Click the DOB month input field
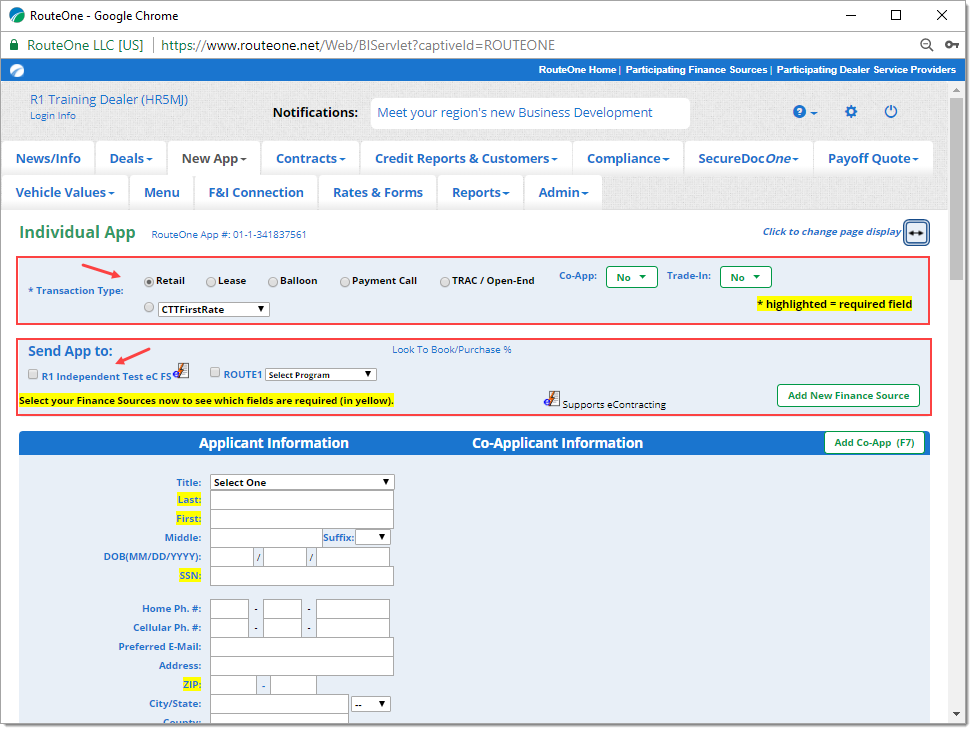Viewport: 973px width, 731px height. click(232, 557)
